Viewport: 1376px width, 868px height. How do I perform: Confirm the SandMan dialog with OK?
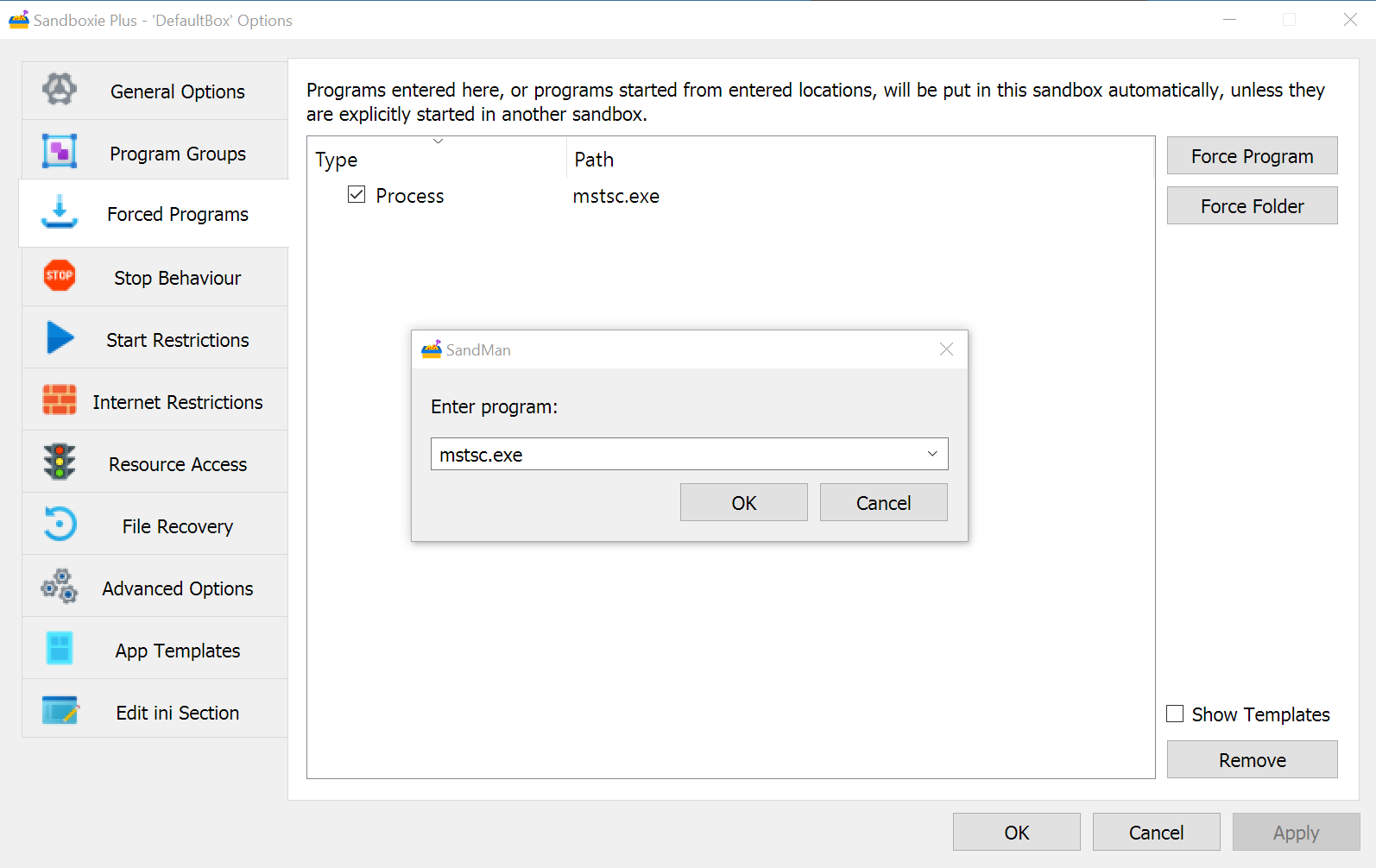tap(743, 502)
